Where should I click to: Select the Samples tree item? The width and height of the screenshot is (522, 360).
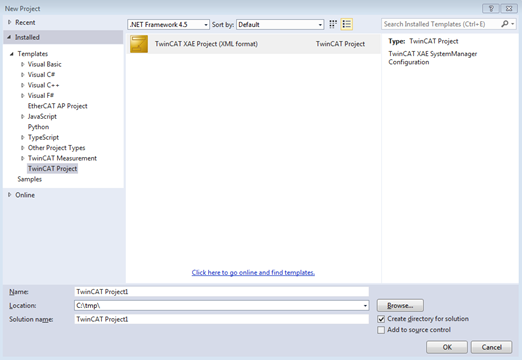(x=30, y=179)
